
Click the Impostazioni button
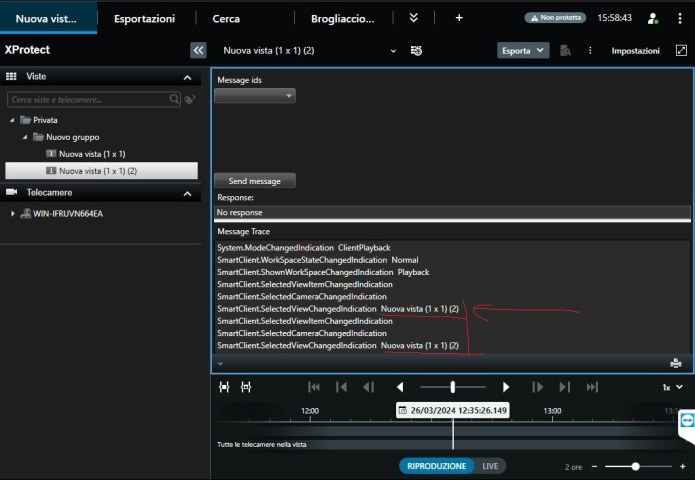[x=635, y=50]
